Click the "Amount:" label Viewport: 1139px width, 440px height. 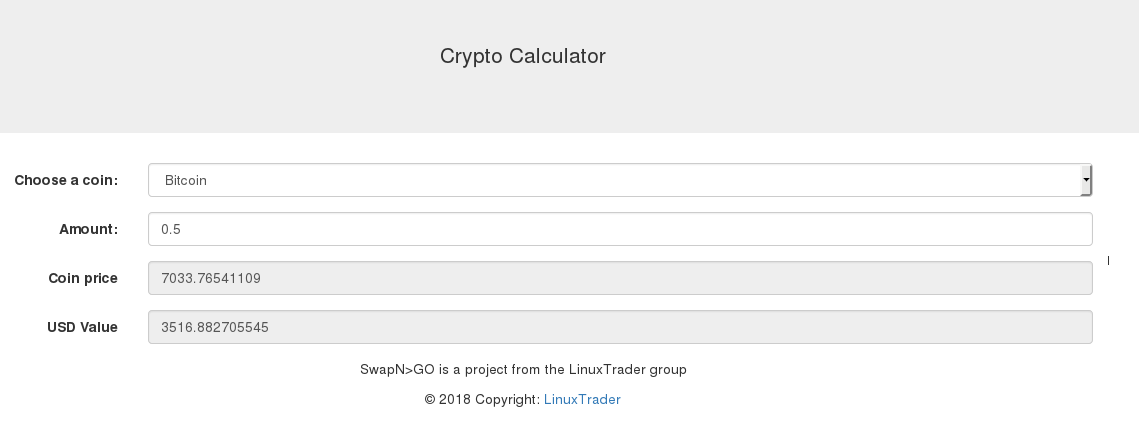(88, 230)
